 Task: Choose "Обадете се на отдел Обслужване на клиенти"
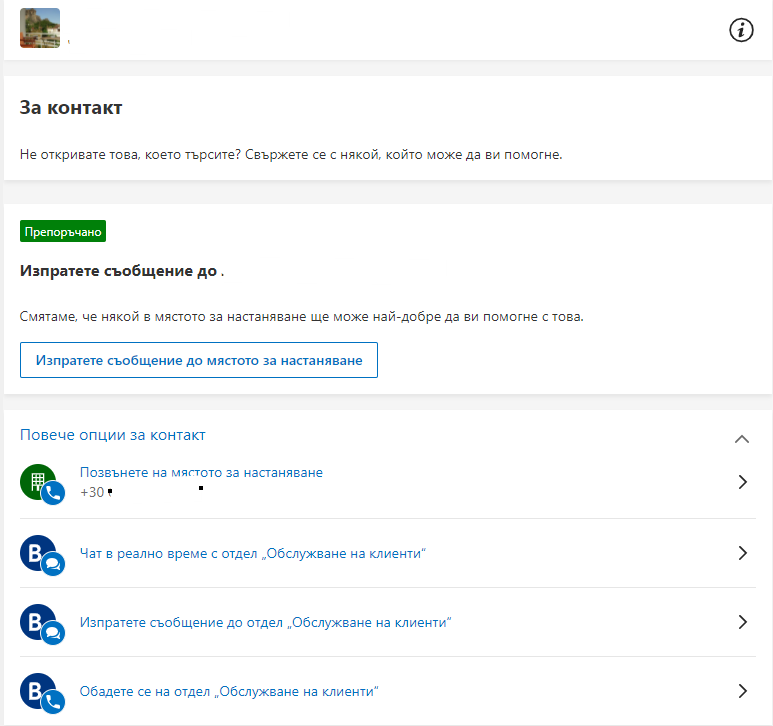pyautogui.click(x=229, y=691)
